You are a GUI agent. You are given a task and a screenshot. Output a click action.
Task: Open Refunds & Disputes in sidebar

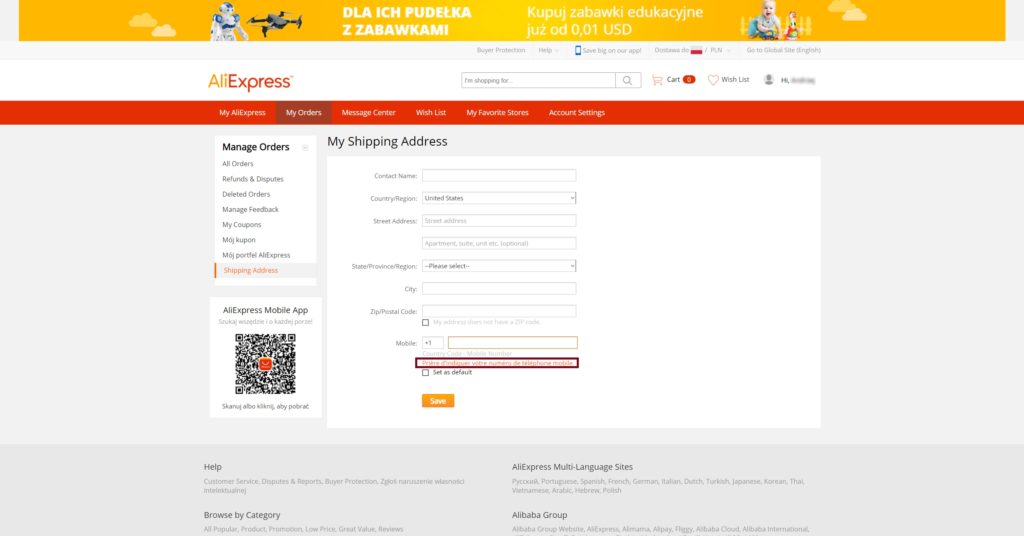[253, 179]
